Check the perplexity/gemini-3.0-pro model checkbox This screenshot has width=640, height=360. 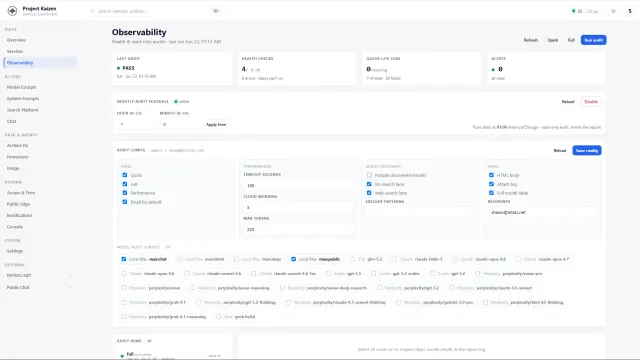(x=398, y=302)
